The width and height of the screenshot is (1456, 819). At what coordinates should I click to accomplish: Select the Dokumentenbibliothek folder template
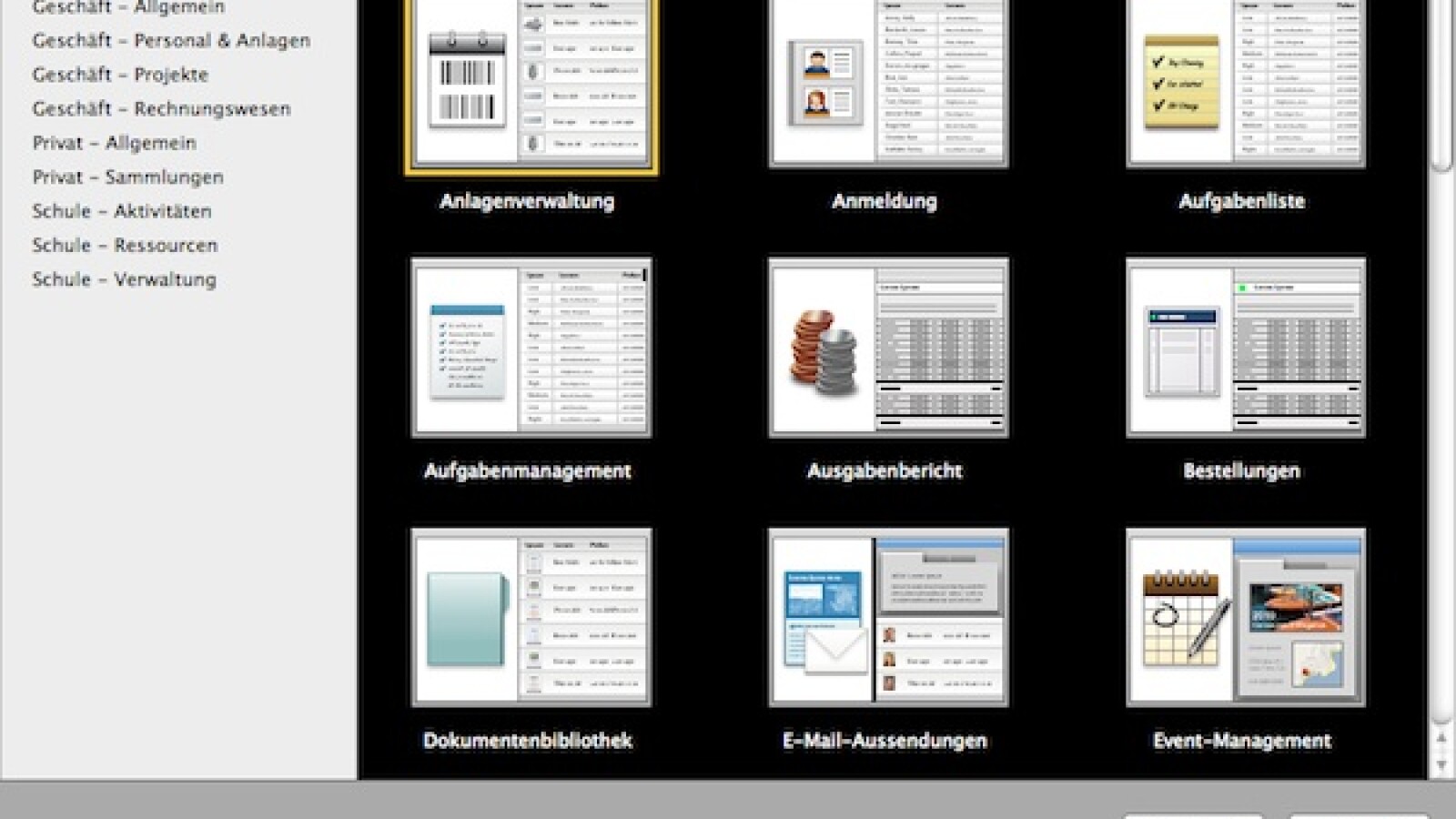531,617
